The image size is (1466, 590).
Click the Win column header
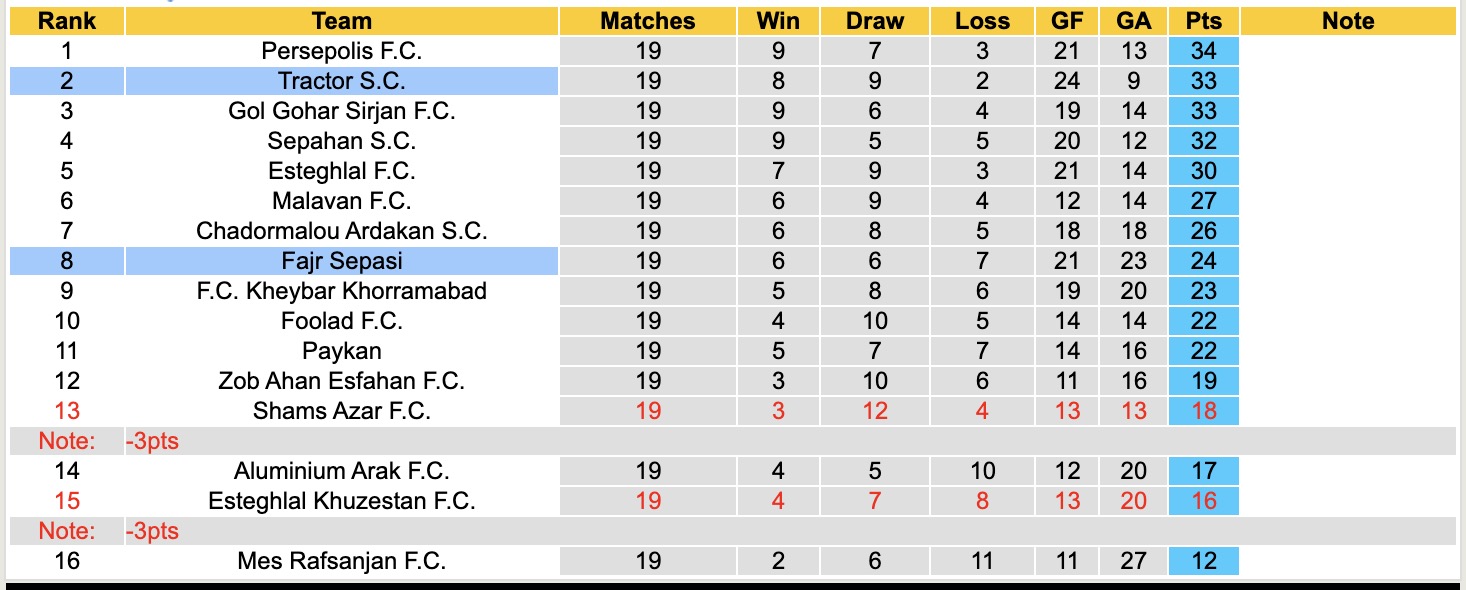(778, 21)
